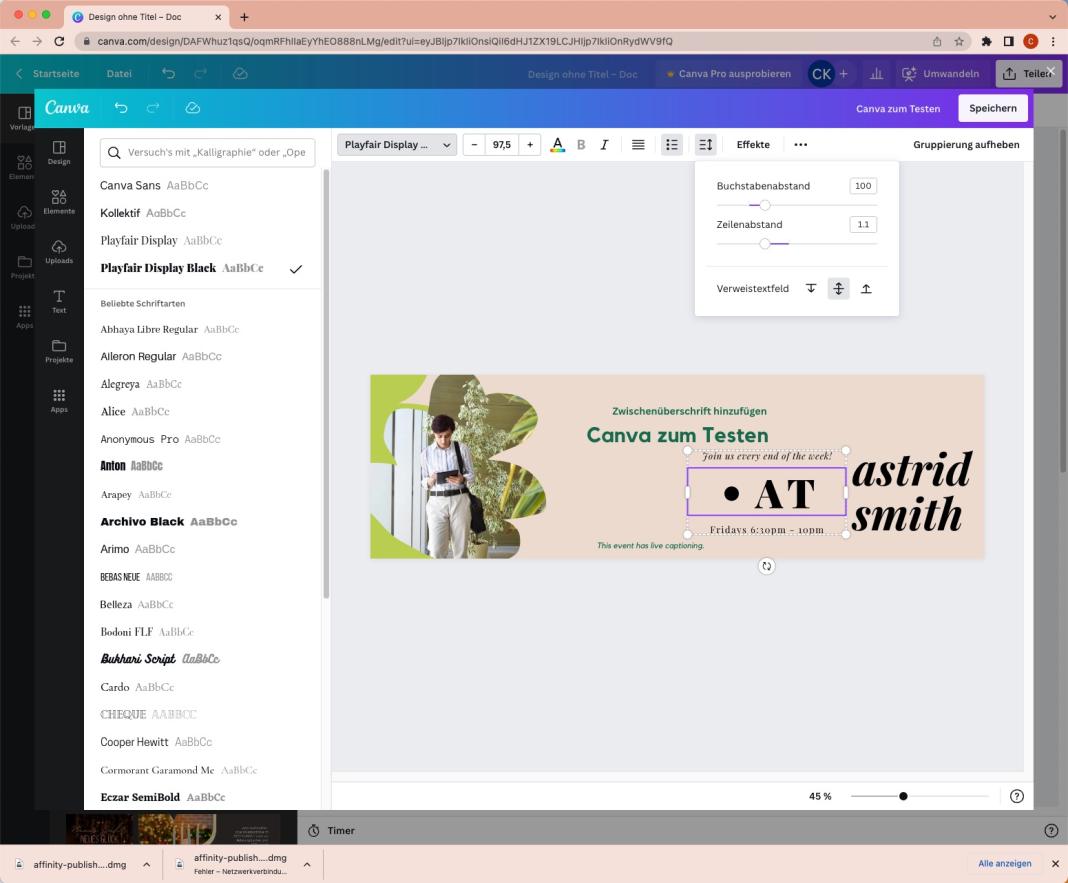
Task: Click the font search field
Action: coord(207,152)
